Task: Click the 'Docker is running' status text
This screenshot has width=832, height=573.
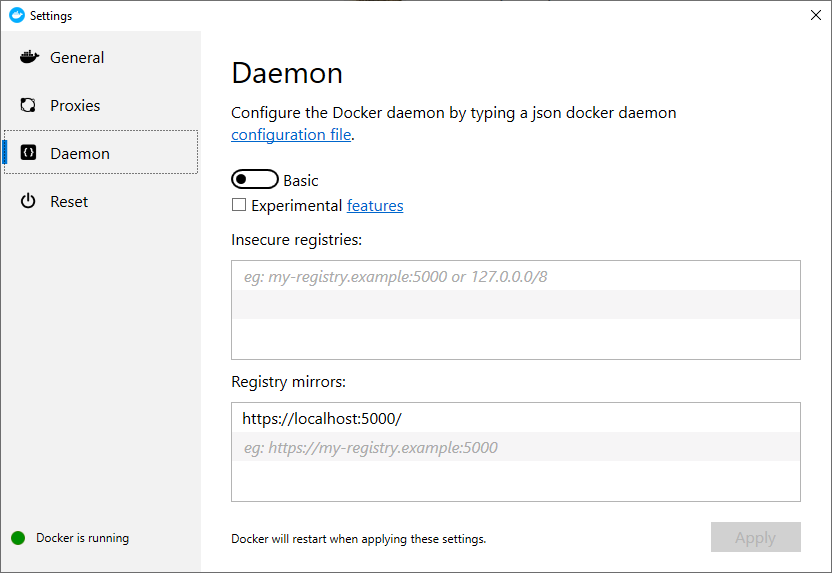Action: [82, 538]
